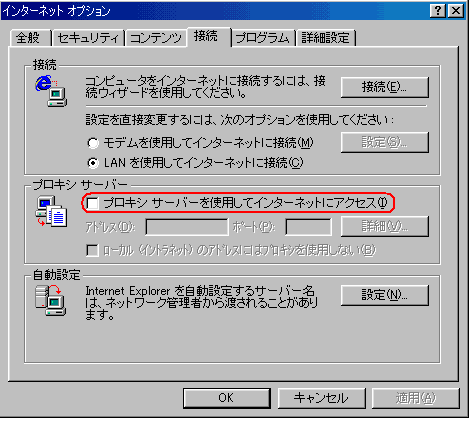Switch to the 全般 tab
The image size is (476, 424).
pyautogui.click(x=29, y=38)
